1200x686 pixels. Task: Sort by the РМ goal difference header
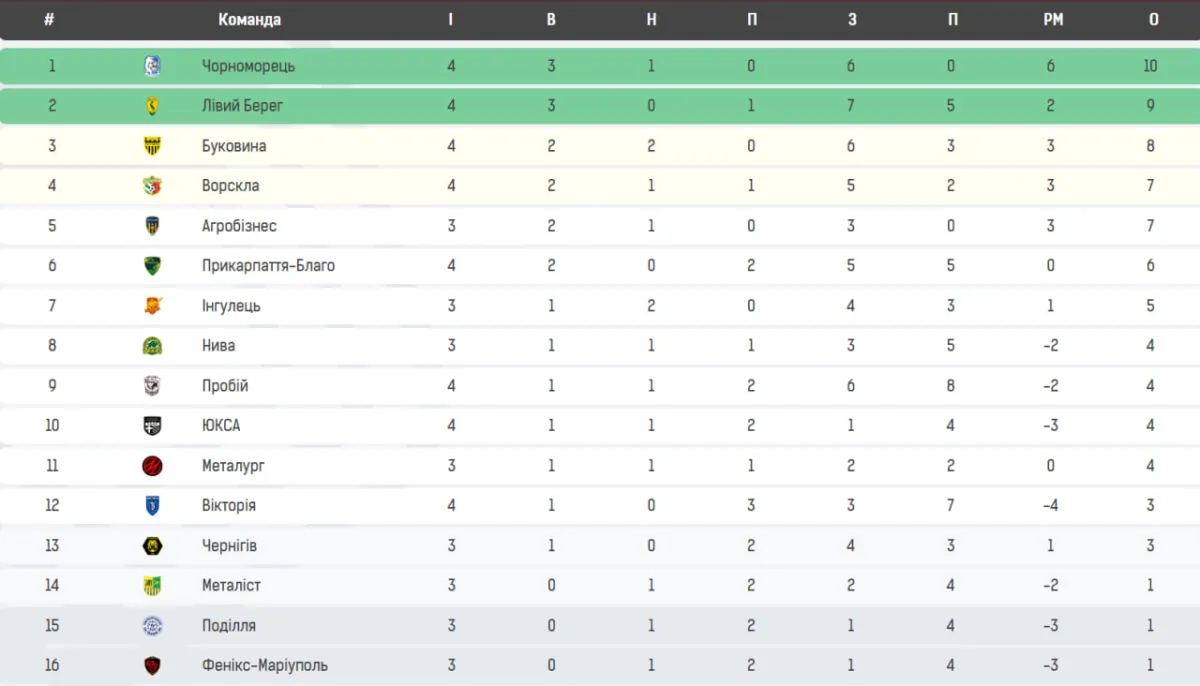tap(1053, 20)
